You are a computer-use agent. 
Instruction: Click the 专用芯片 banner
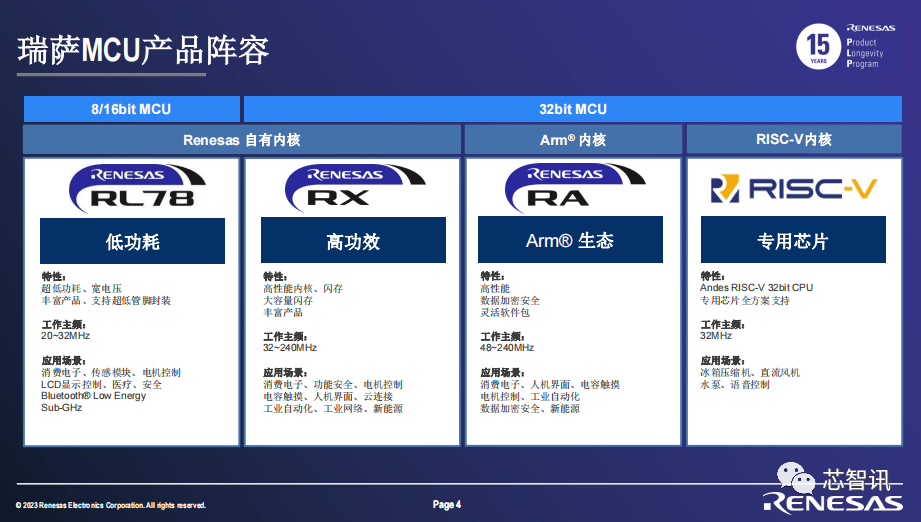click(x=793, y=240)
